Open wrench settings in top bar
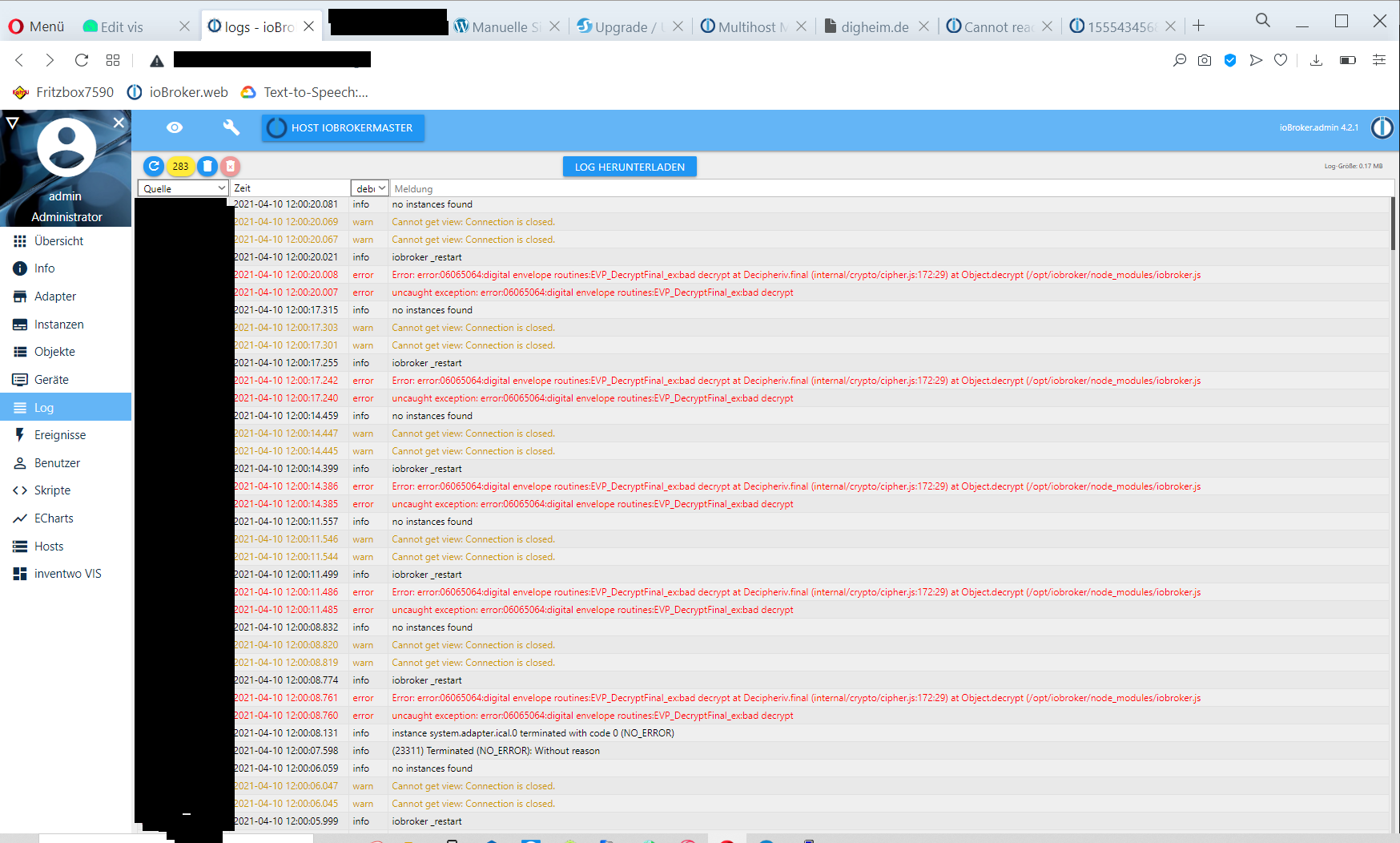 (231, 127)
